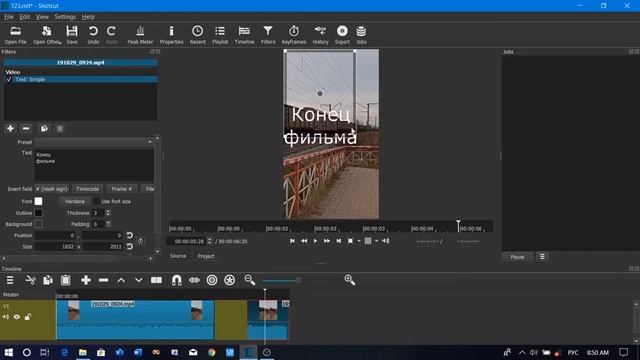640x360 pixels.
Task: Click the Pause button in Jobs panel
Action: (x=517, y=257)
